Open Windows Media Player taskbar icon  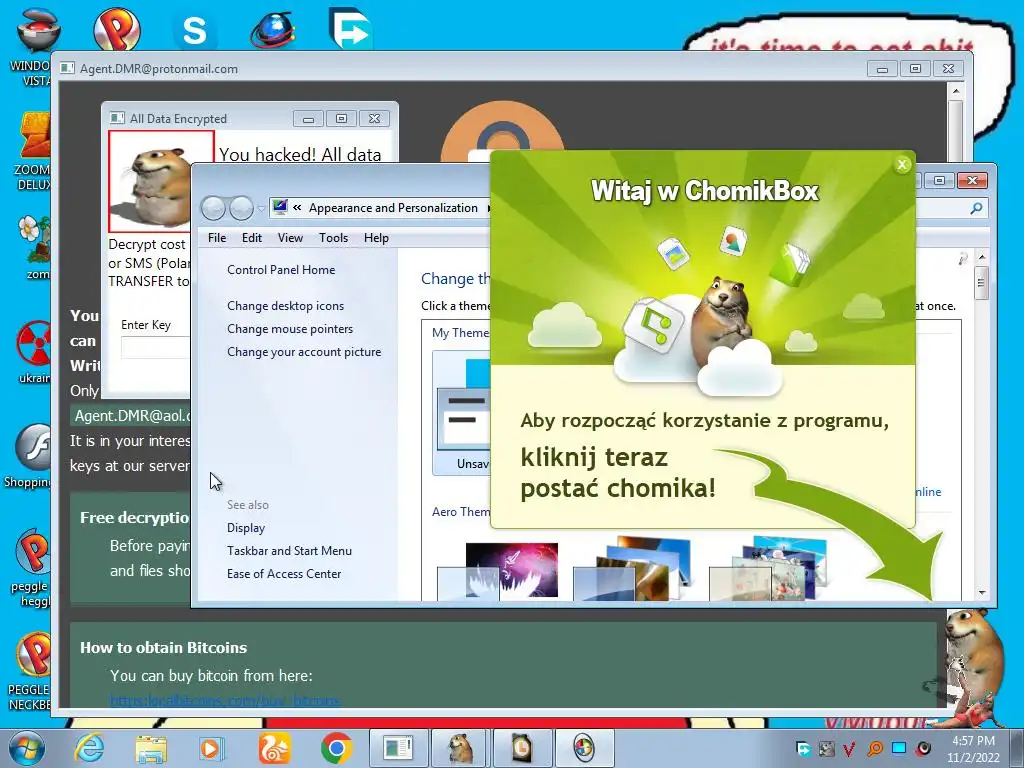(x=211, y=748)
